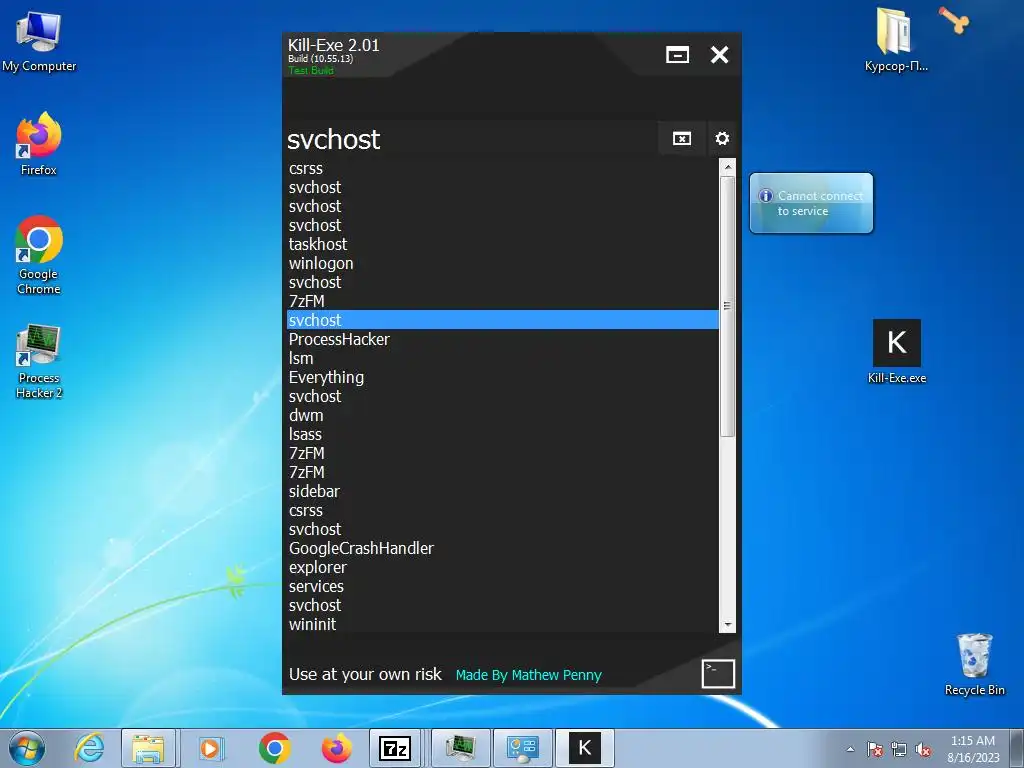This screenshot has width=1024, height=768.
Task: Select the winlogon process
Action: click(x=502, y=263)
